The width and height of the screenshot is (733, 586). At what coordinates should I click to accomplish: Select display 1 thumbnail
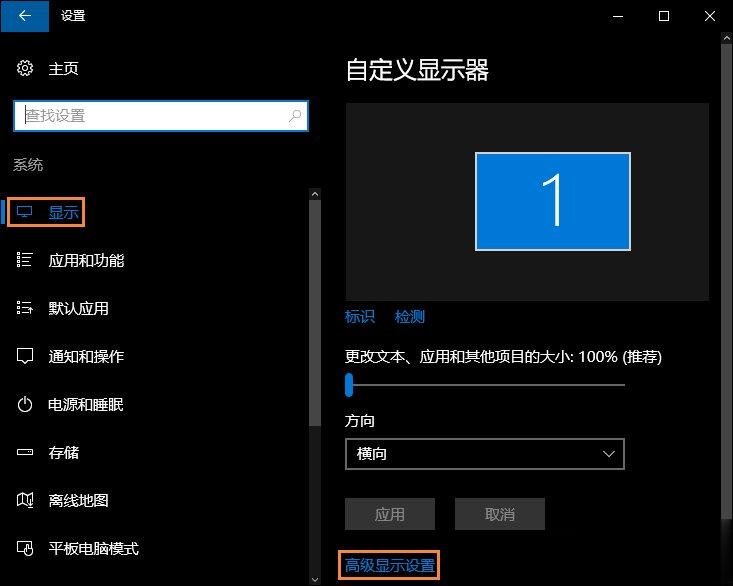[x=553, y=201]
